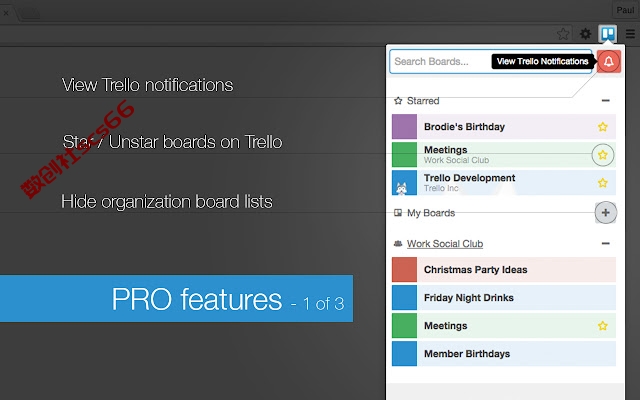640x400 pixels.
Task: Close the browser tab with X
Action: [x=6, y=13]
